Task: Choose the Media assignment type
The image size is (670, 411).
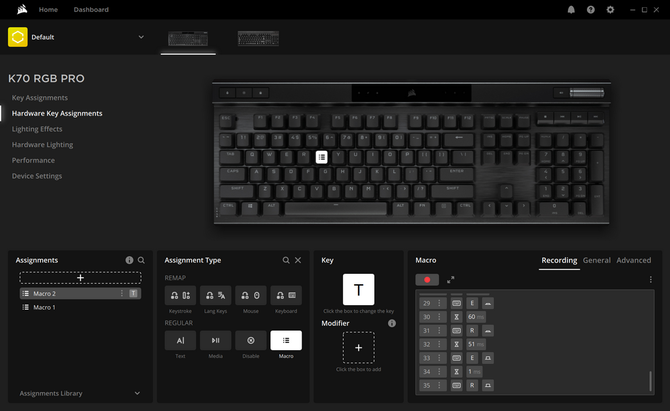Action: click(x=215, y=340)
